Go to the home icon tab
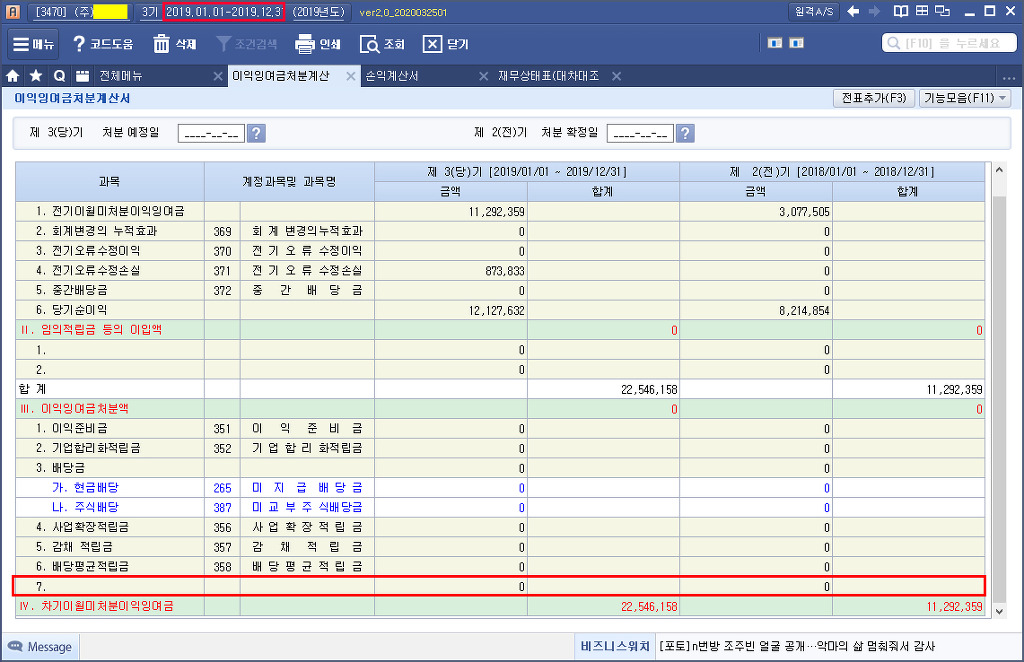This screenshot has width=1024, height=662. [13, 76]
